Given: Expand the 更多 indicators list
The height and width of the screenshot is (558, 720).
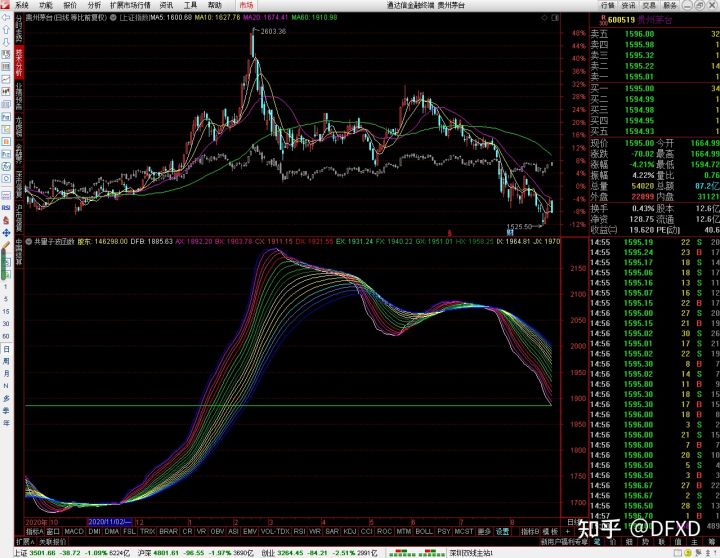Looking at the screenshot, I should tap(484, 532).
